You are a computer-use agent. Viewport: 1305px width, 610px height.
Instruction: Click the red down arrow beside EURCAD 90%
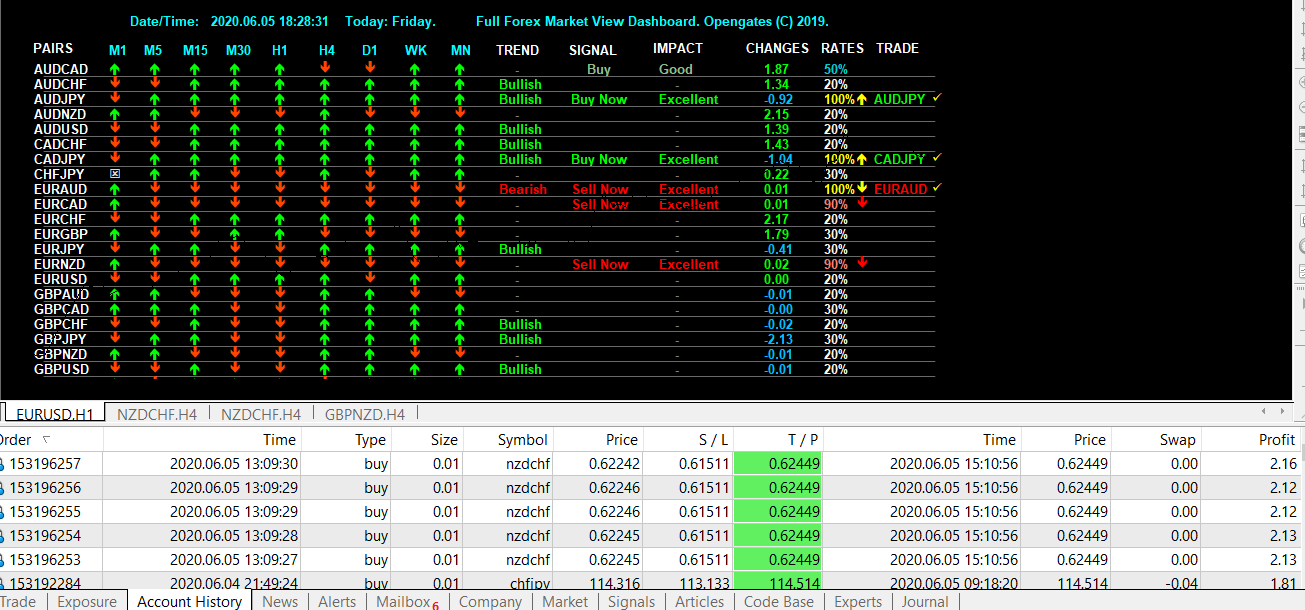(x=862, y=203)
